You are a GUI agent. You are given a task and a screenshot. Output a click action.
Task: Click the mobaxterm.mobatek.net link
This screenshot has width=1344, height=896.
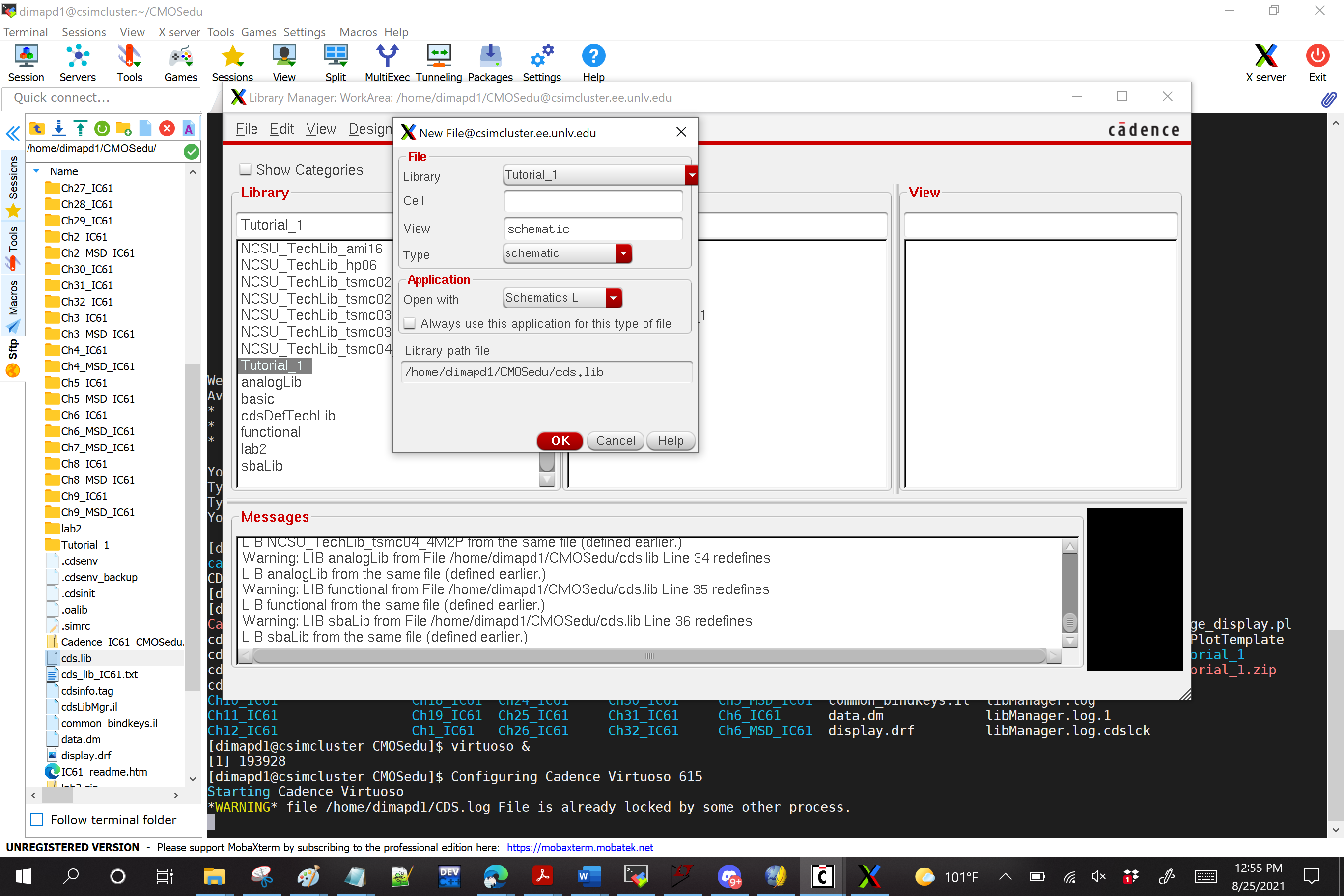580,847
